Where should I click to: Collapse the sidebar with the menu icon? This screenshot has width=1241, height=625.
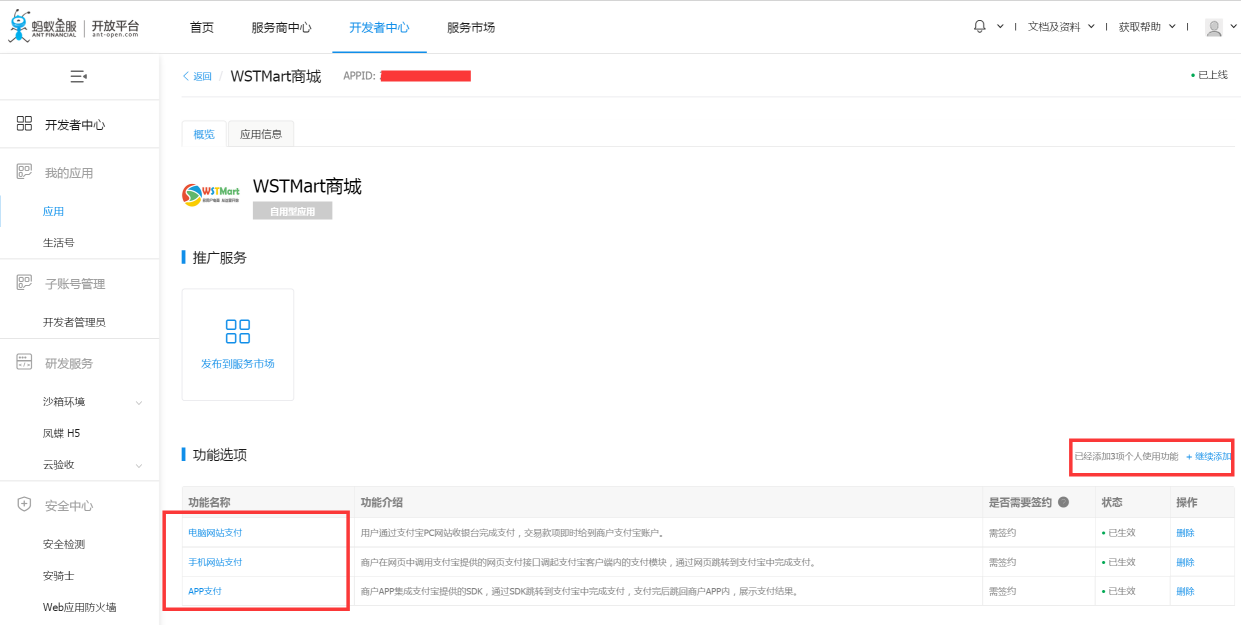pyautogui.click(x=79, y=77)
